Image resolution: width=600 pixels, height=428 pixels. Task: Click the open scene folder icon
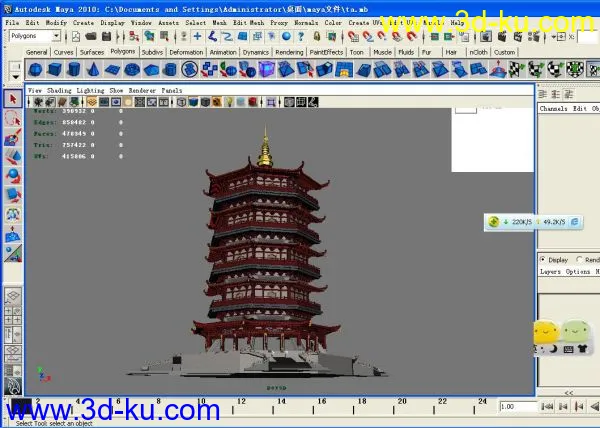point(91,37)
